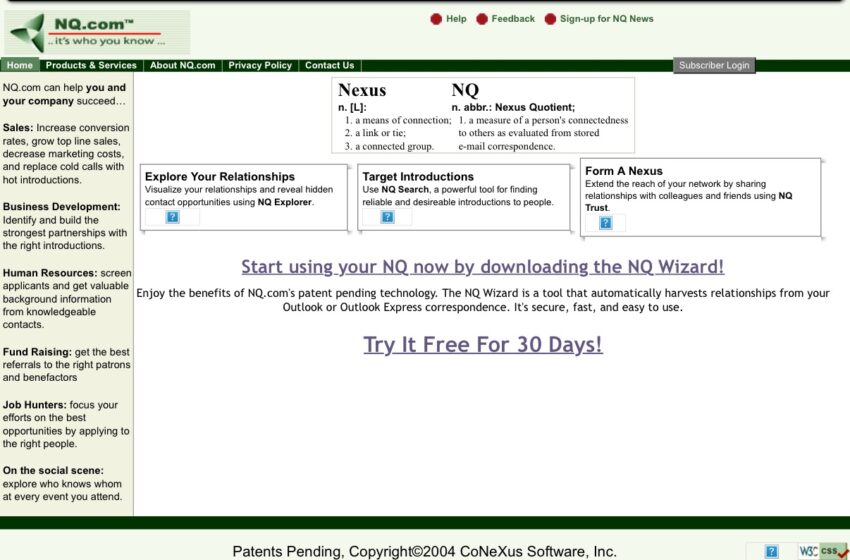
Task: Click the W3C CSS validation badge
Action: [x=823, y=551]
